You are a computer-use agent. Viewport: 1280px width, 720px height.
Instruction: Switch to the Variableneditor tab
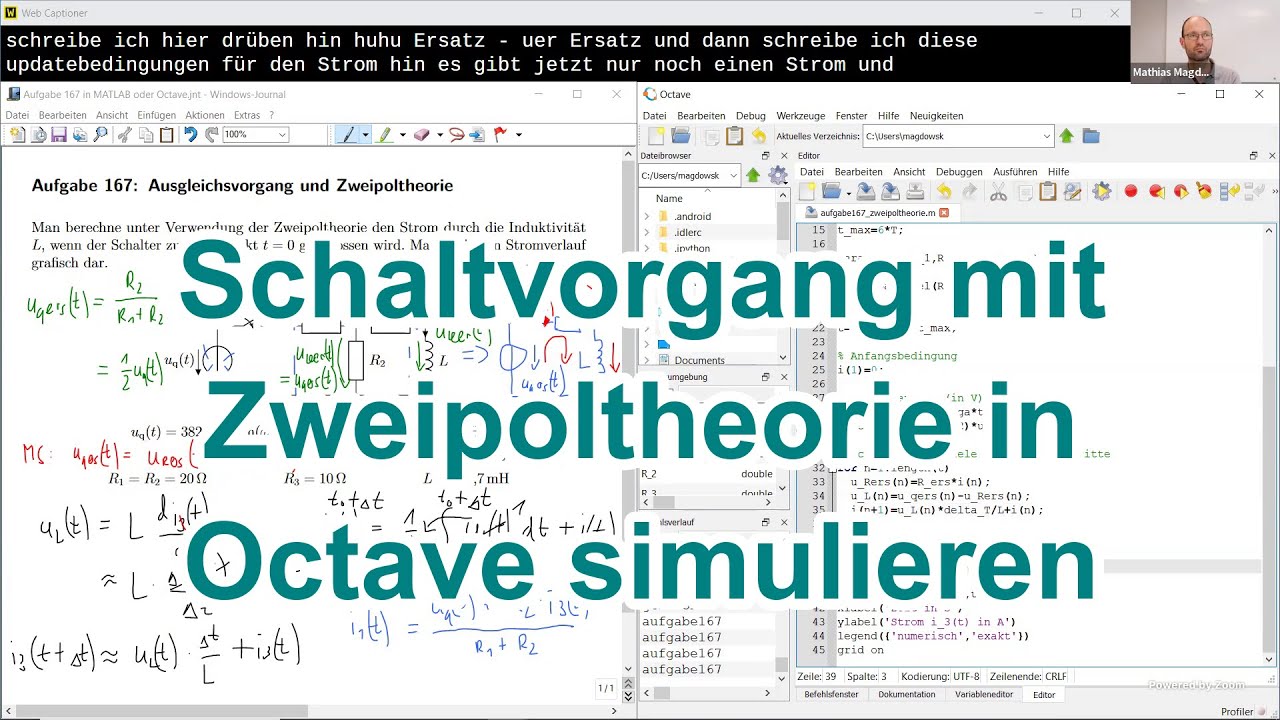pyautogui.click(x=984, y=694)
